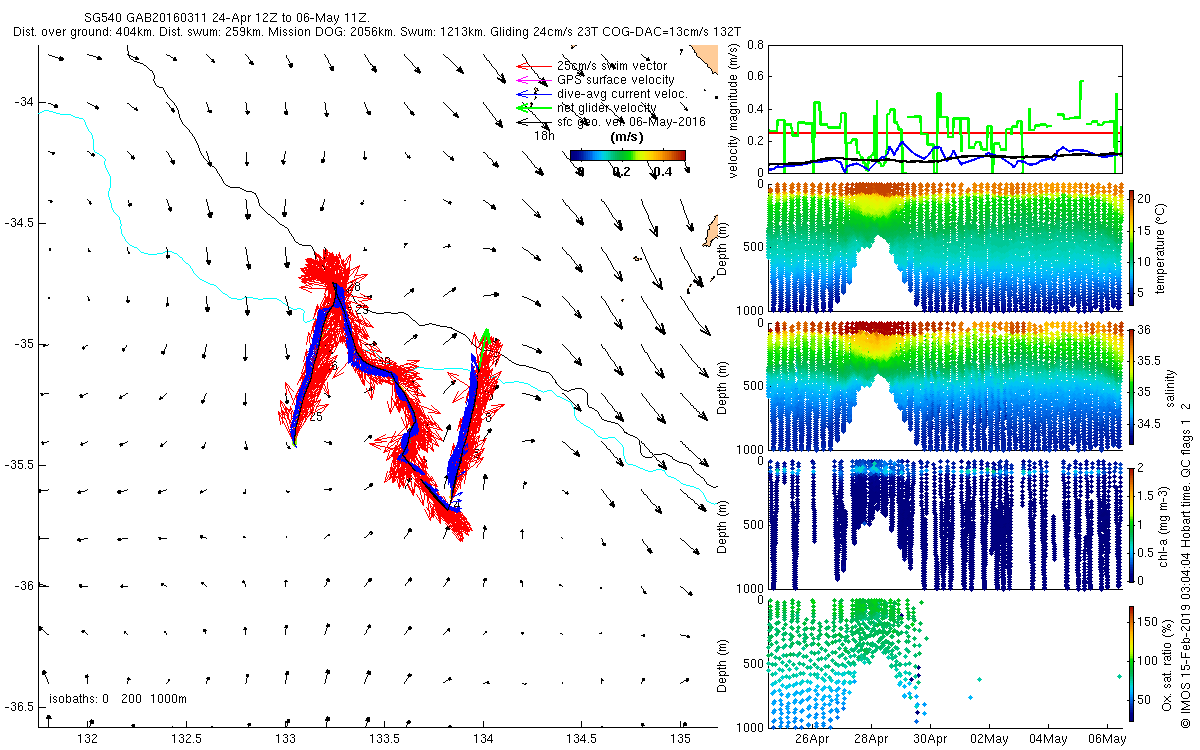Click the magenta GPS surface velocity legend arrow

(x=535, y=80)
